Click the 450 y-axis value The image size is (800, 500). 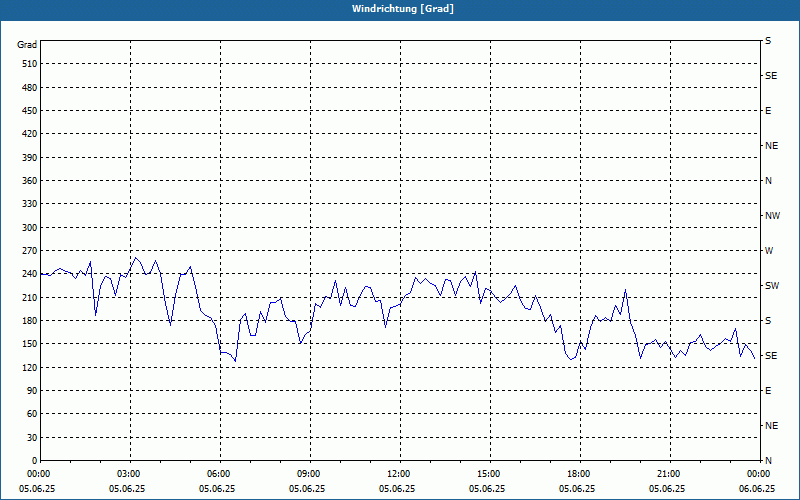(30, 111)
